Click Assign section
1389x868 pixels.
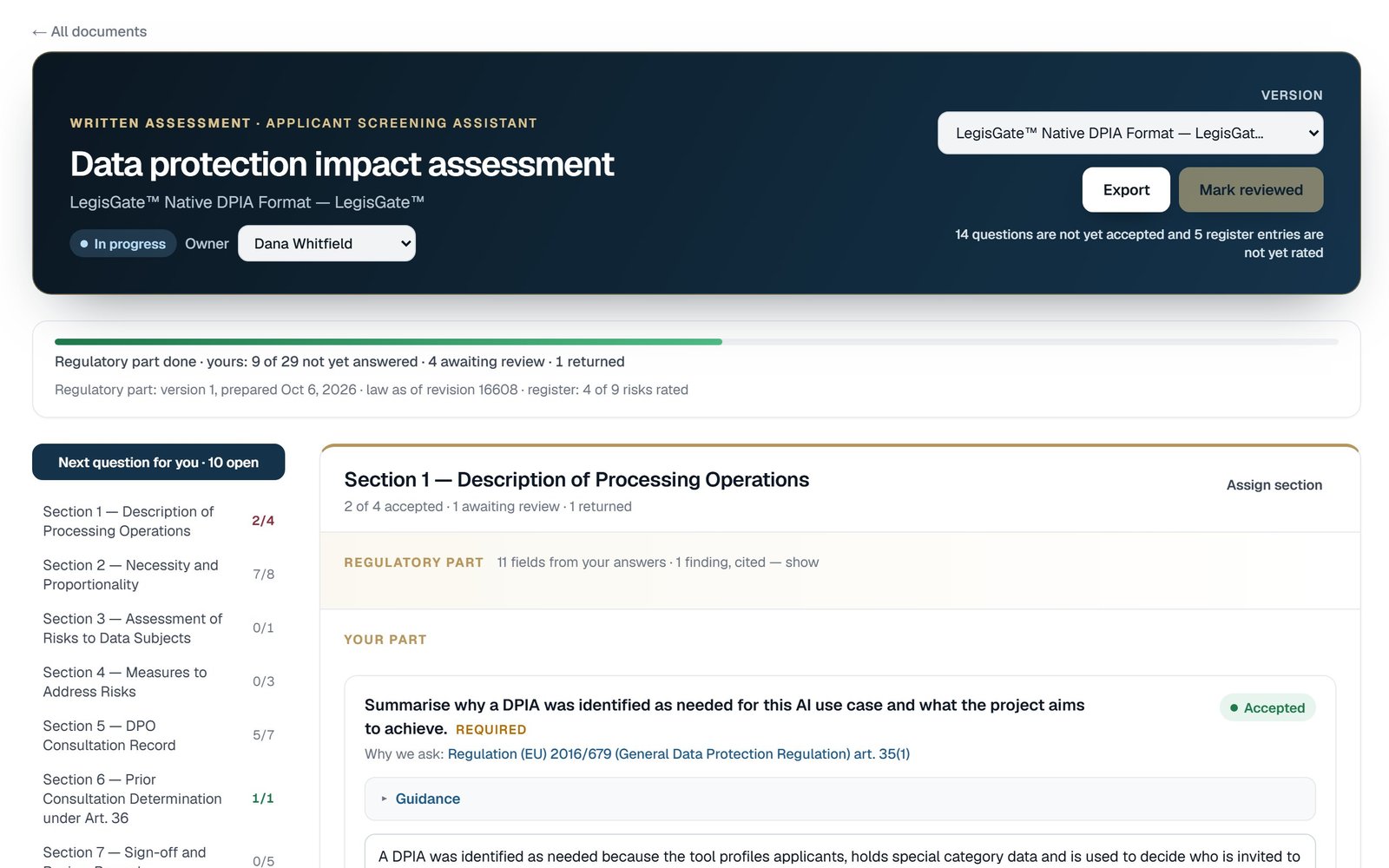click(x=1274, y=485)
